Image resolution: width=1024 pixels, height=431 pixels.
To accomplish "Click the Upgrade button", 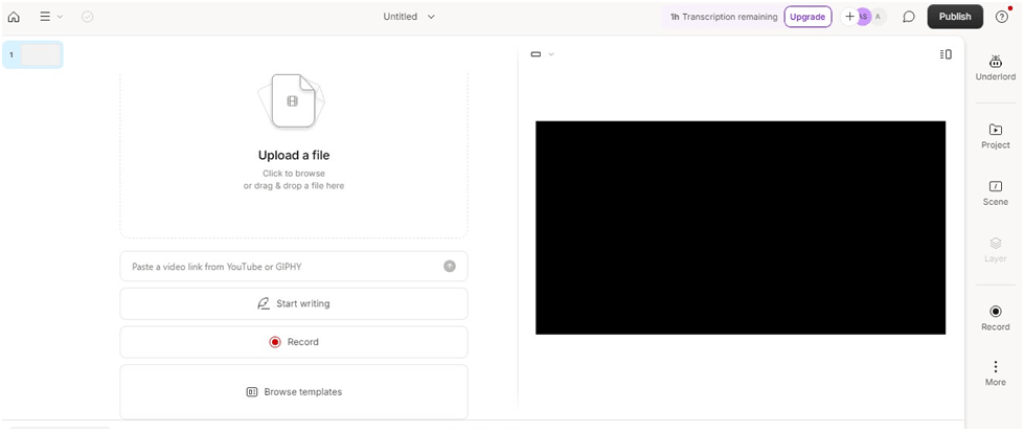I will [x=807, y=17].
